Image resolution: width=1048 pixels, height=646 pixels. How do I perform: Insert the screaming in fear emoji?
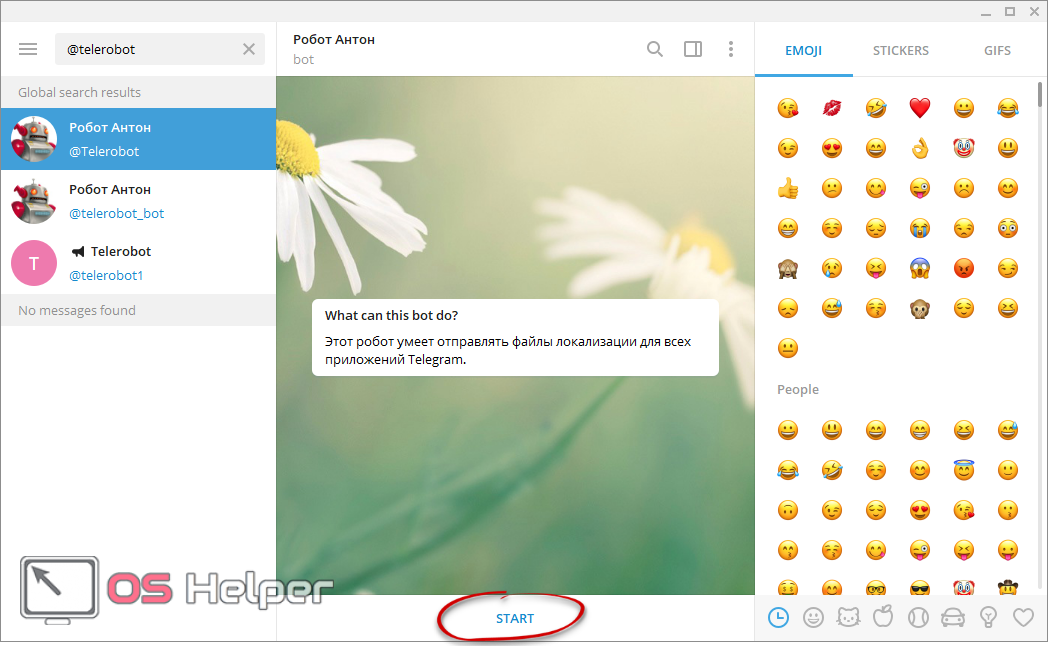tap(920, 269)
